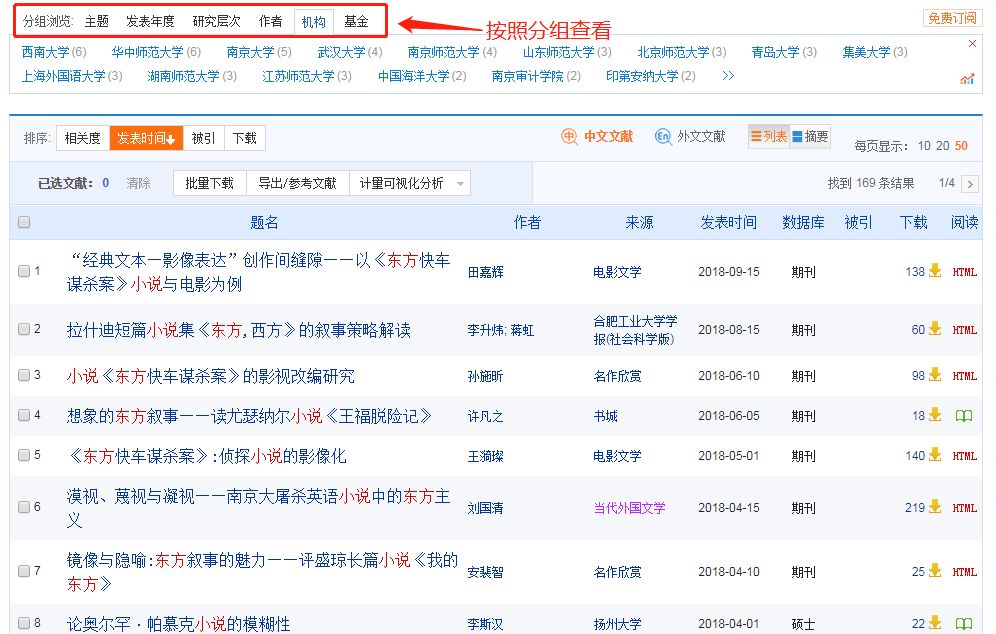Screen dimensions: 996x634
Task: Download the row 4 article with 18 downloads
Action: tap(934, 415)
